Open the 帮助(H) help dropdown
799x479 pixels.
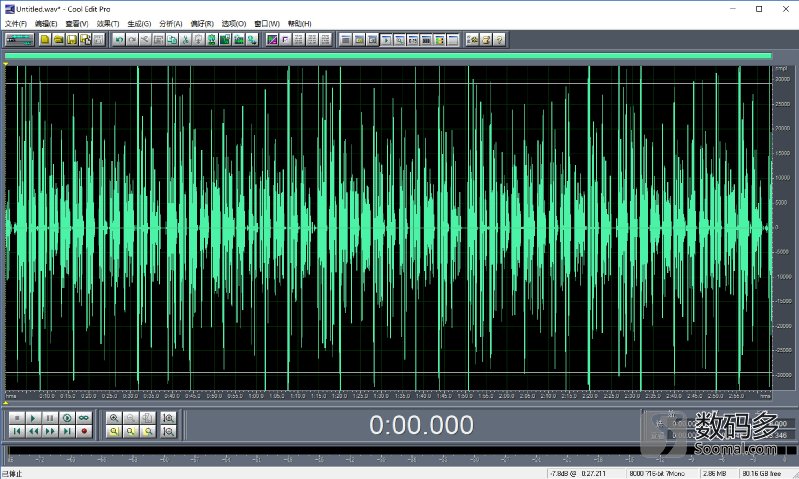[x=297, y=23]
